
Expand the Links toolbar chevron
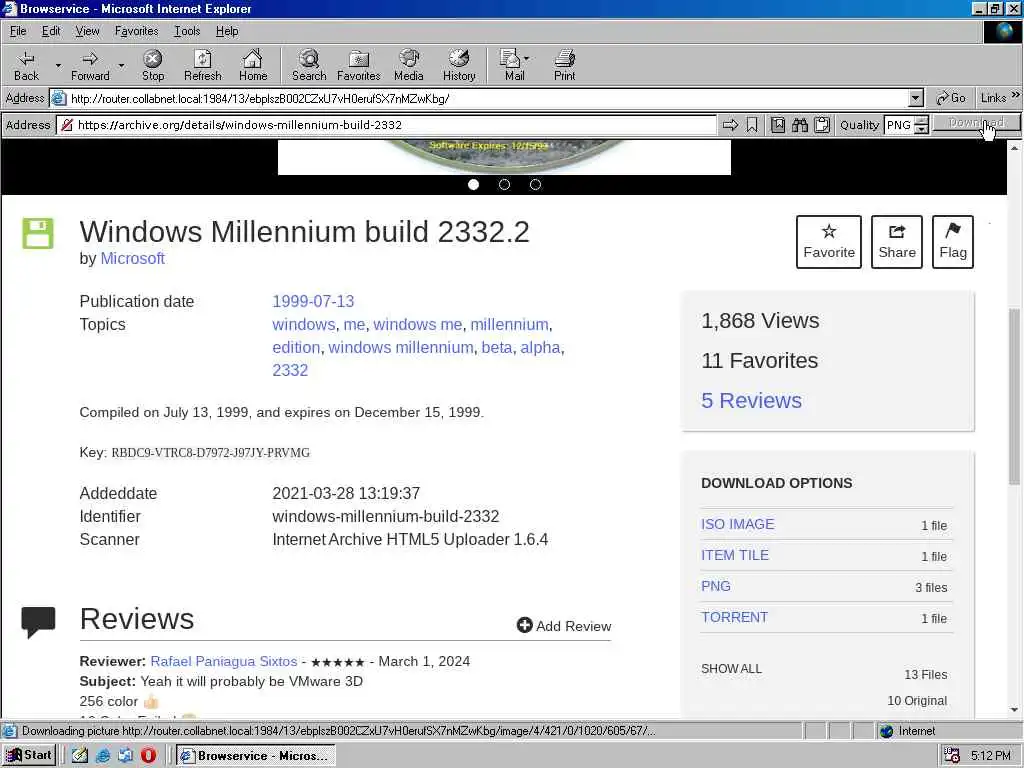point(1016,95)
